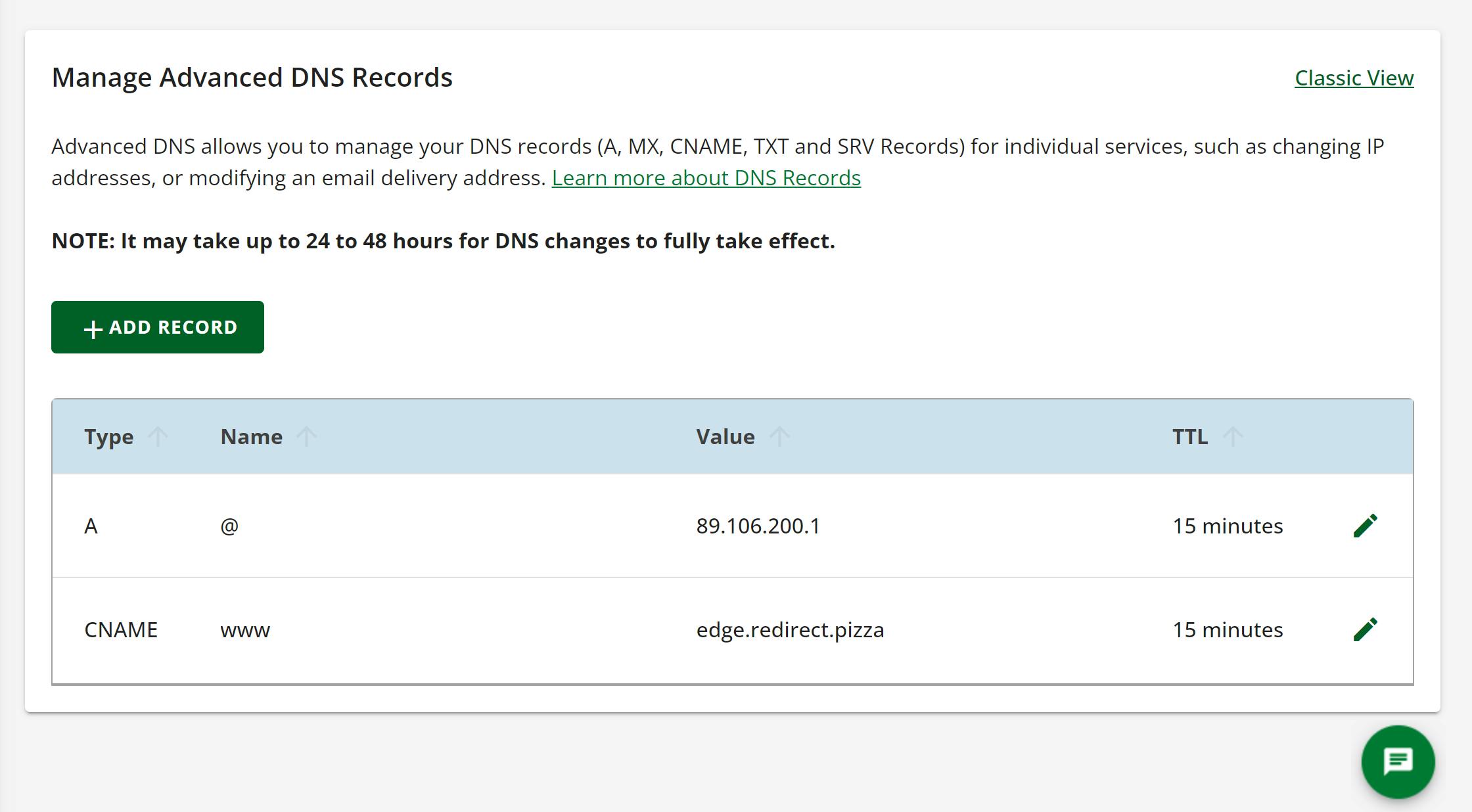Click the @ name cell
The image size is (1472, 812).
tap(229, 526)
